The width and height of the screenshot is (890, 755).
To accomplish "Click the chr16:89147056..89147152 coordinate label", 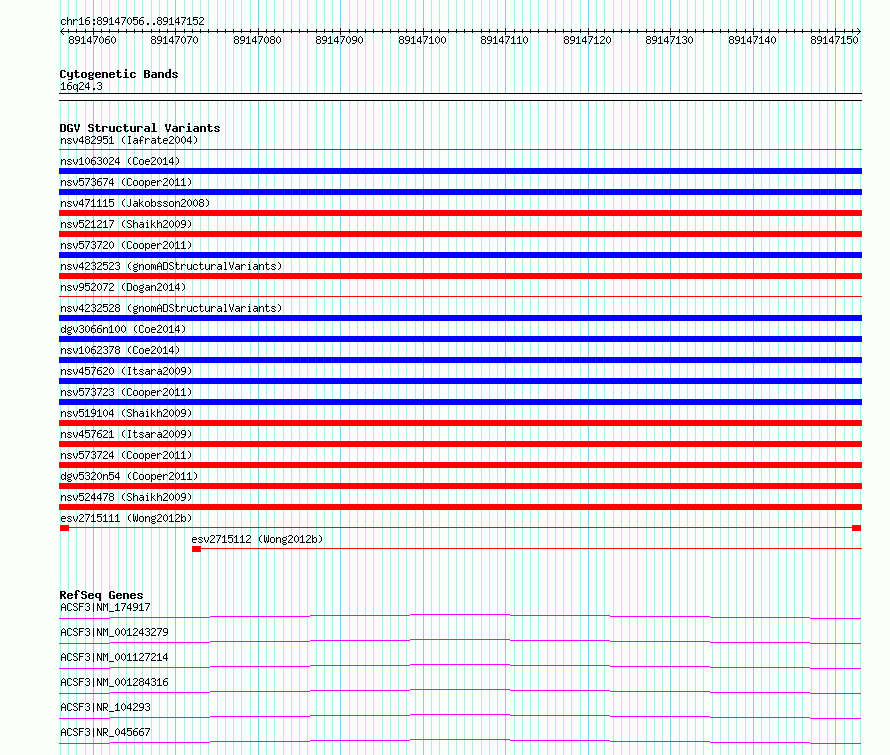I will tap(132, 21).
